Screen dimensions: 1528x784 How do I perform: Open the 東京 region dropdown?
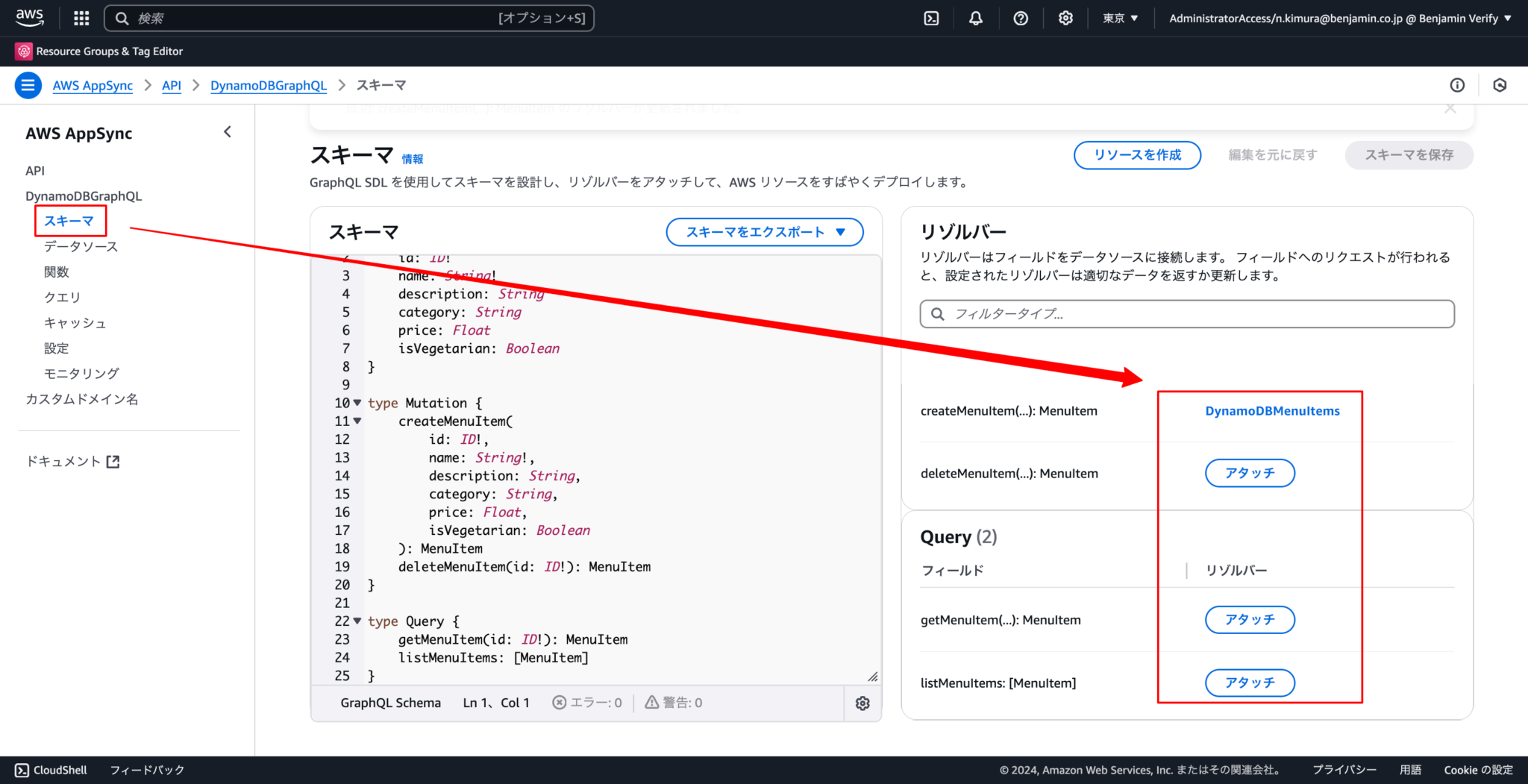tap(1119, 18)
